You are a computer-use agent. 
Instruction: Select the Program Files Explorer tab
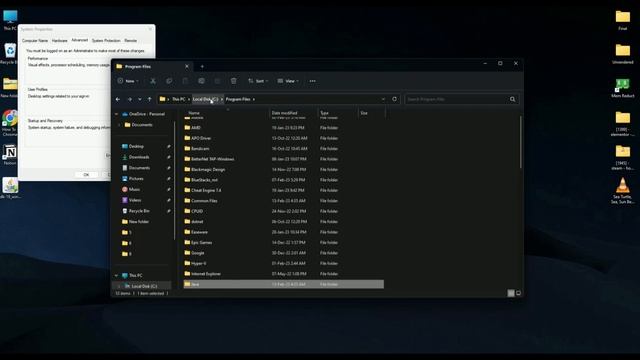coord(153,66)
